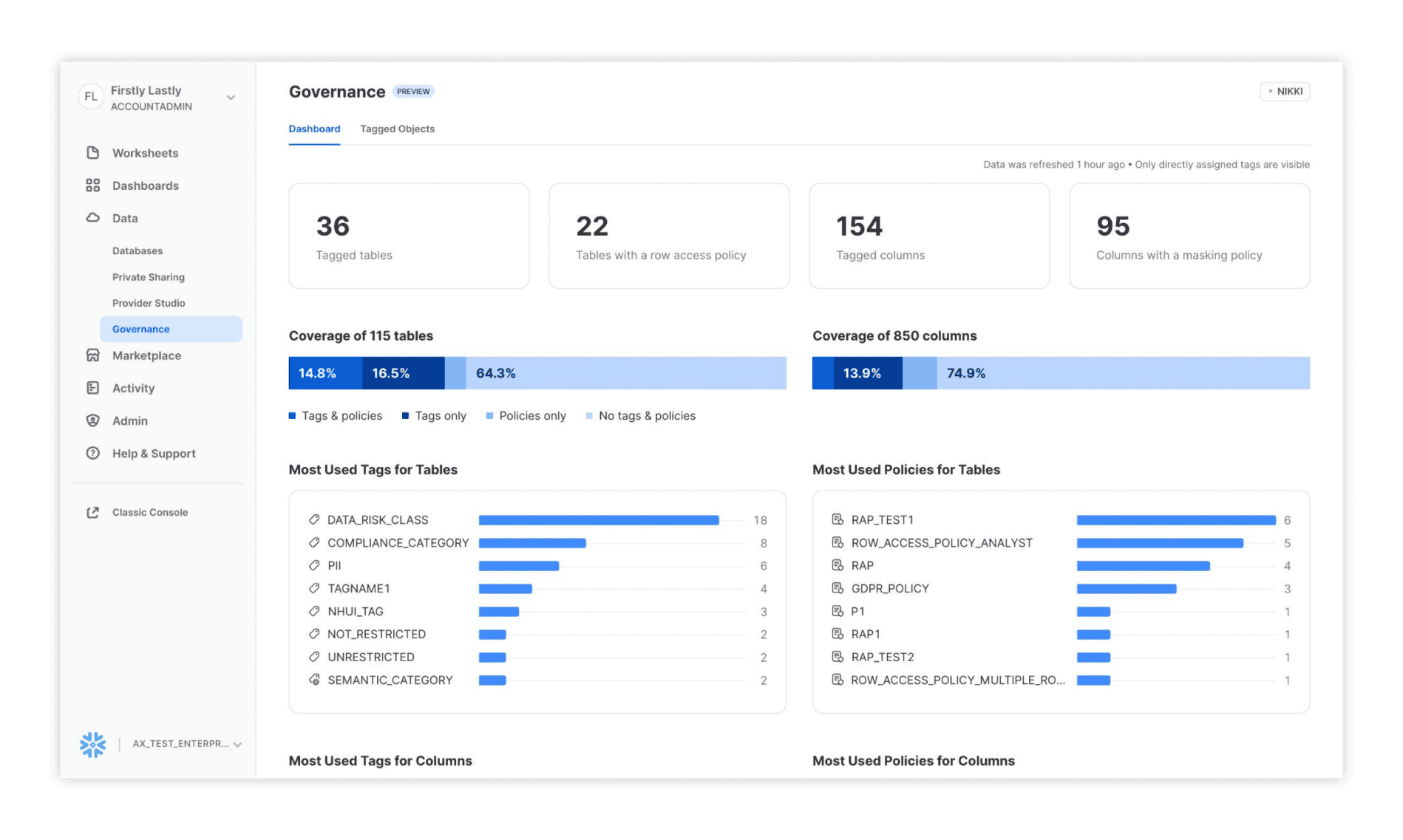The height and width of the screenshot is (840, 1403).
Task: Click the DATA_RISK_CLASS tag icon
Action: click(x=314, y=520)
